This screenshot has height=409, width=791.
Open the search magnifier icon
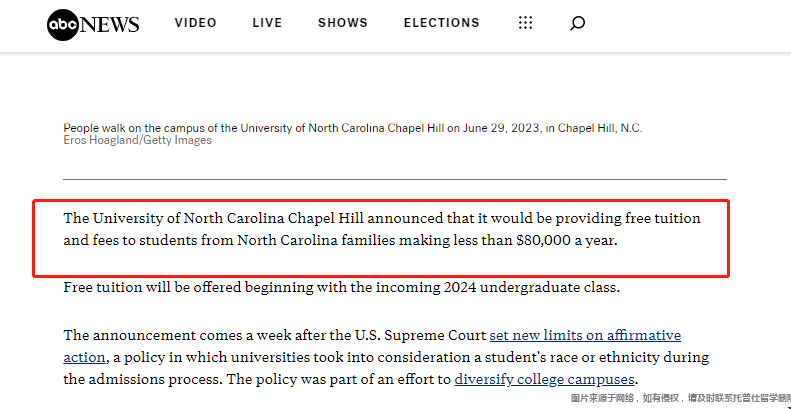[x=577, y=23]
